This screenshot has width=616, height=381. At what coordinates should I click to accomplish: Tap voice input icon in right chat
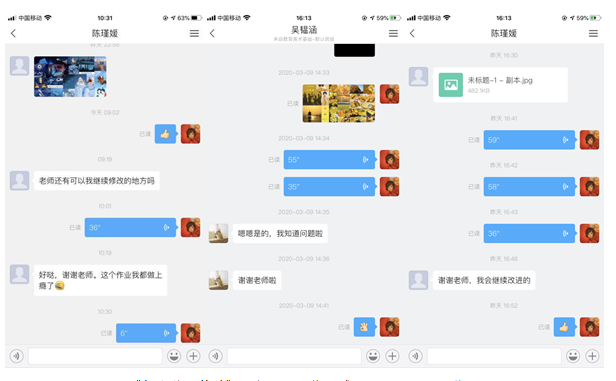pyautogui.click(x=416, y=356)
